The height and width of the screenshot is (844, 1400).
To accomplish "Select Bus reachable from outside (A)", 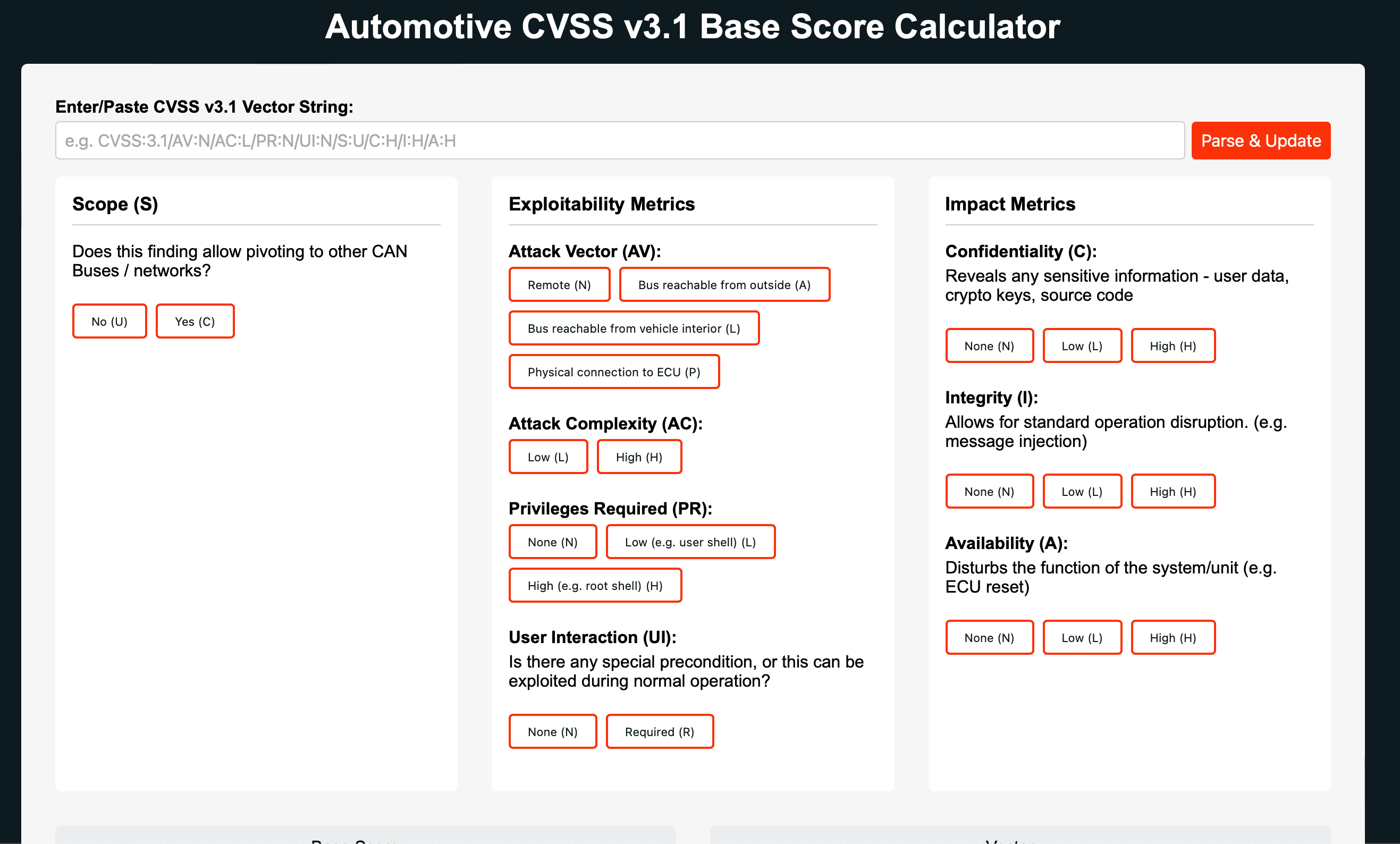I will 725,284.
